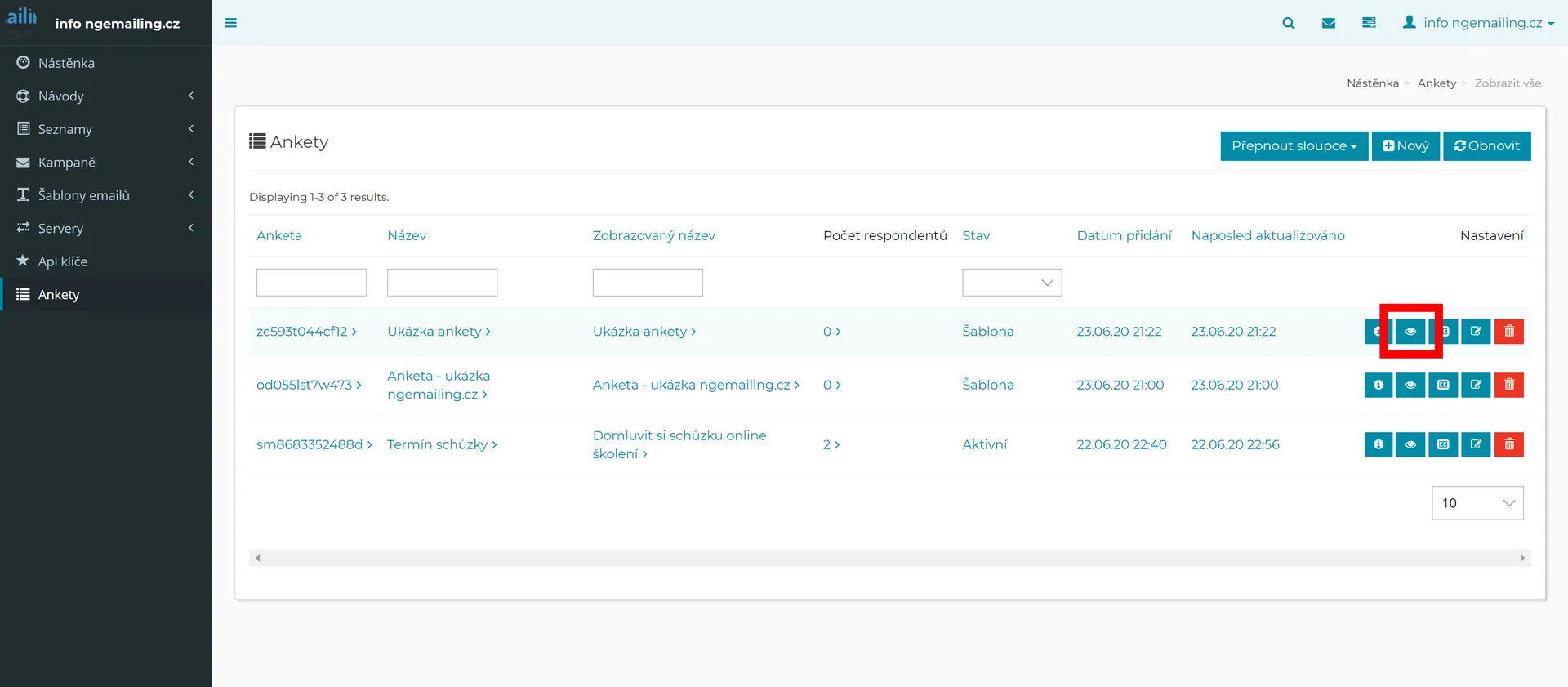Click the server list icon in header

pos(1369,23)
